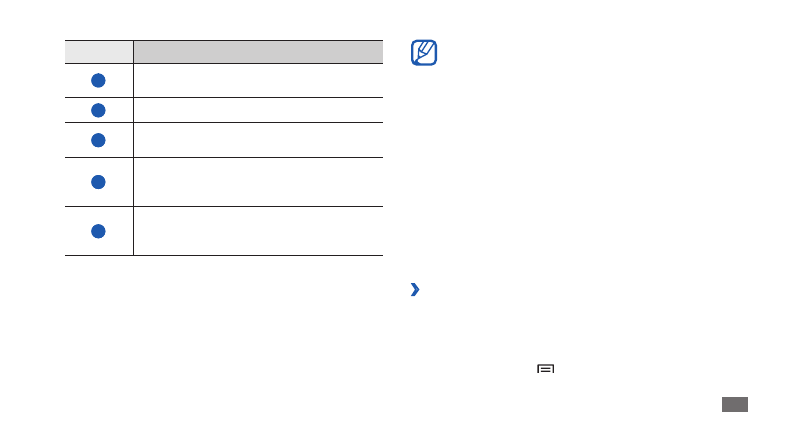Viewport: 794px width, 431px height.
Task: Click the first blue circle in the table
Action: (x=98, y=80)
